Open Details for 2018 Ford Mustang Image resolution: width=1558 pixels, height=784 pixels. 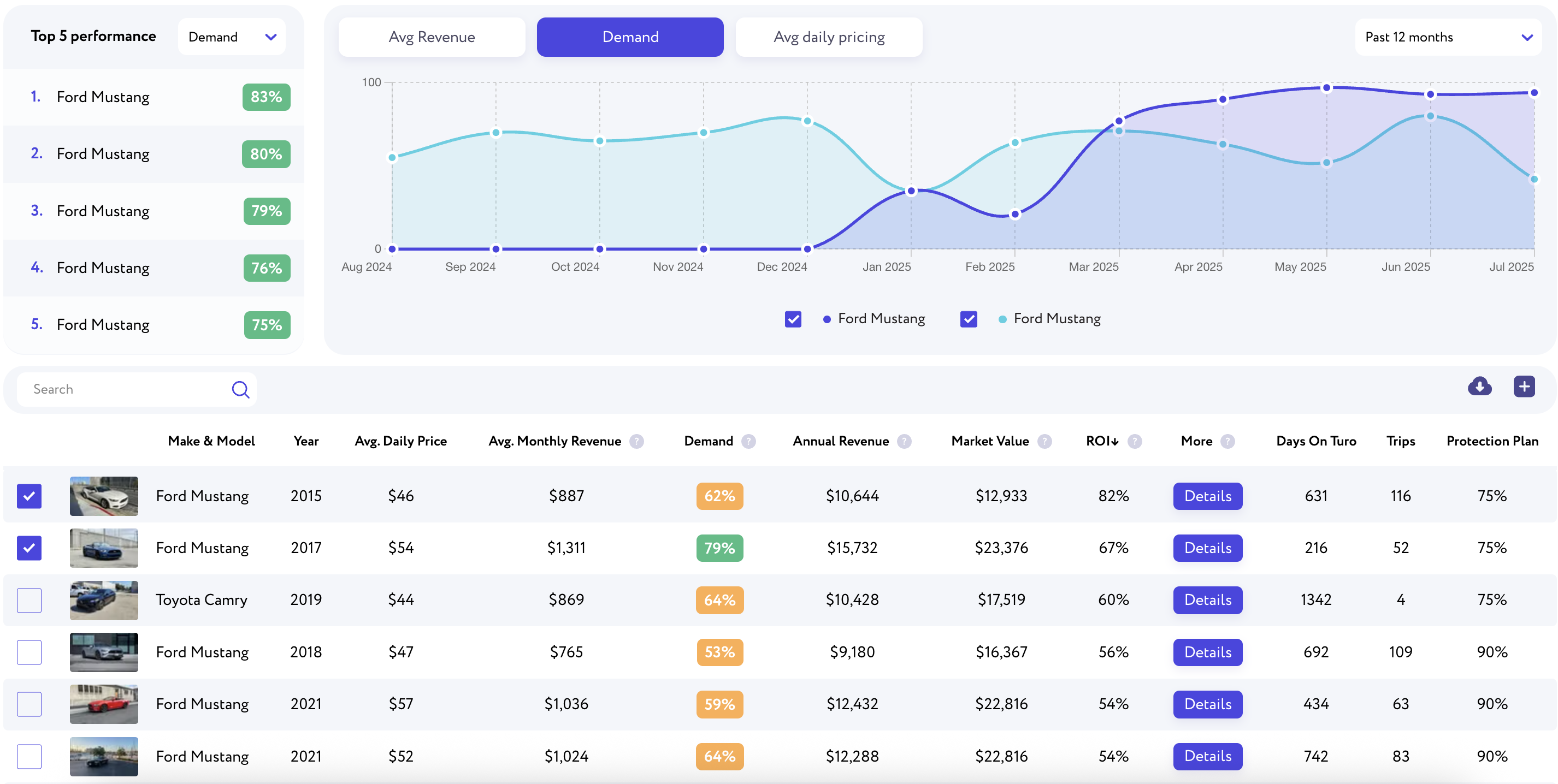click(1207, 652)
